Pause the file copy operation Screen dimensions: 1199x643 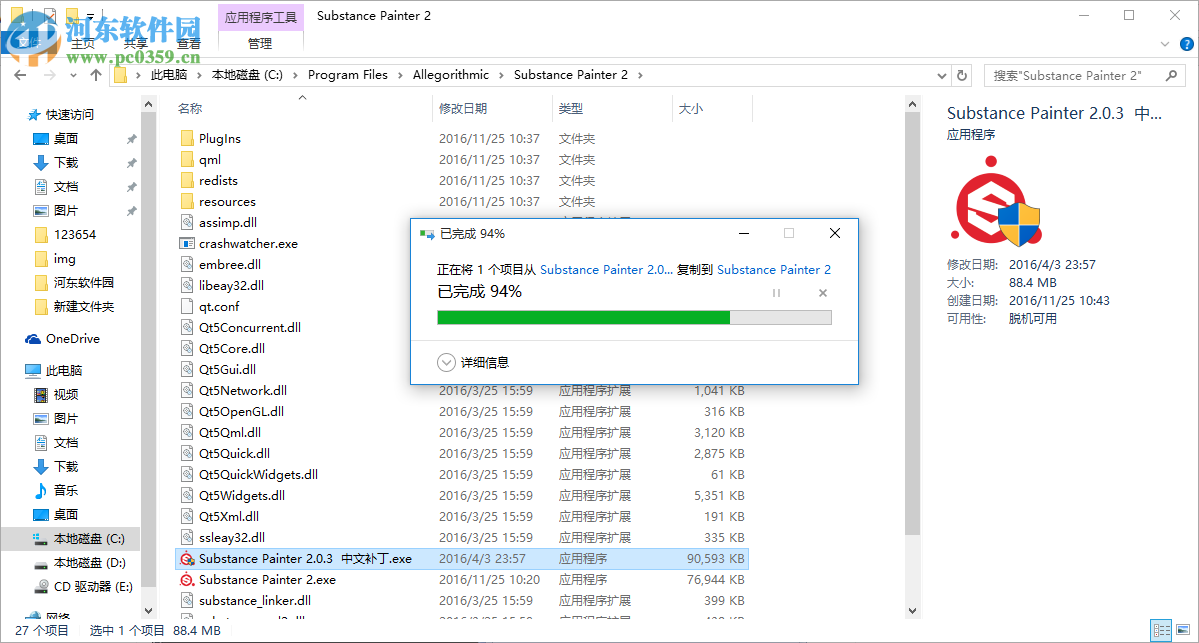point(776,293)
